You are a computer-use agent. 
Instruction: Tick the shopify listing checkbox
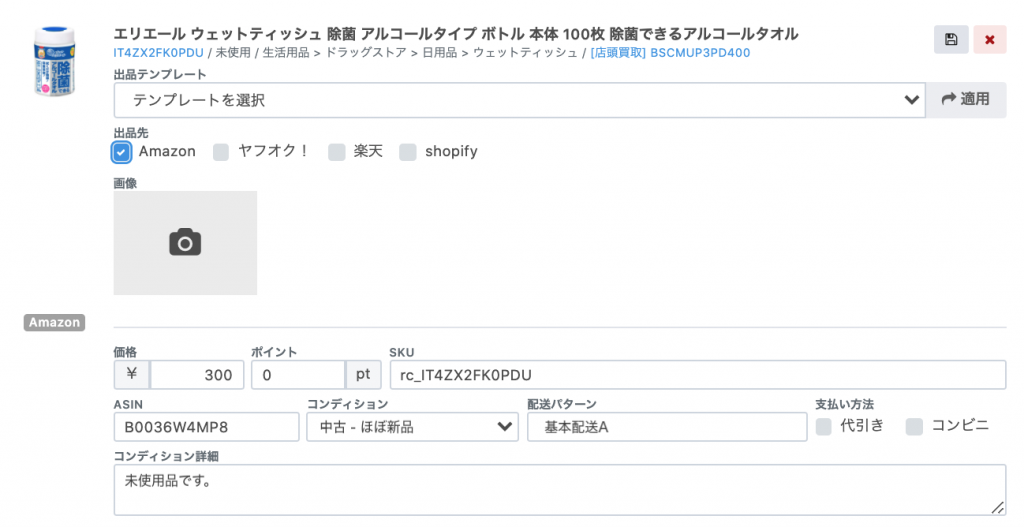pos(408,152)
